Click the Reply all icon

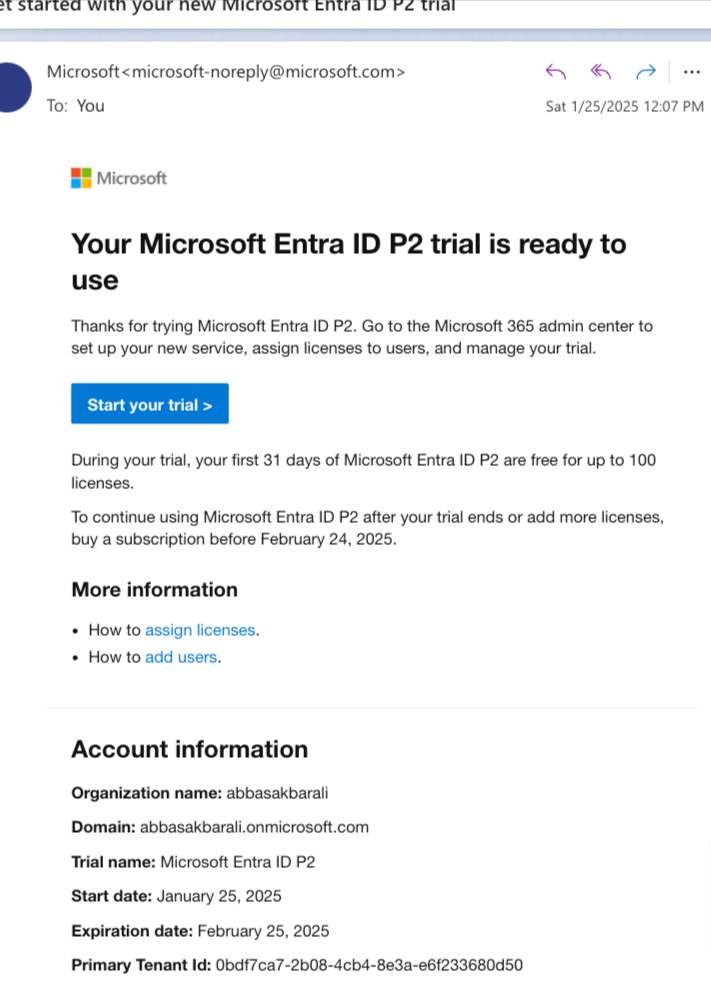[601, 72]
